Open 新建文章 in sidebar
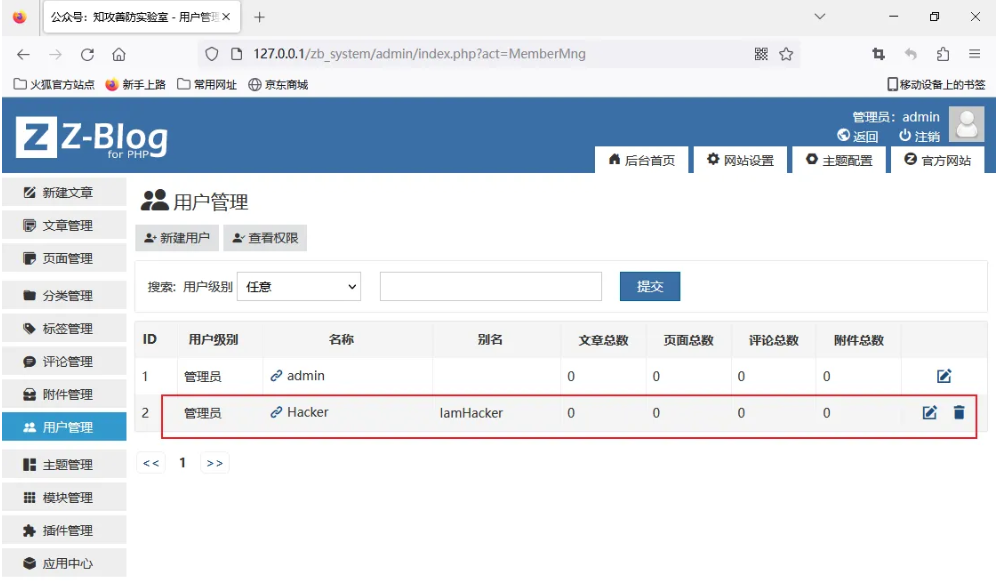 64,192
